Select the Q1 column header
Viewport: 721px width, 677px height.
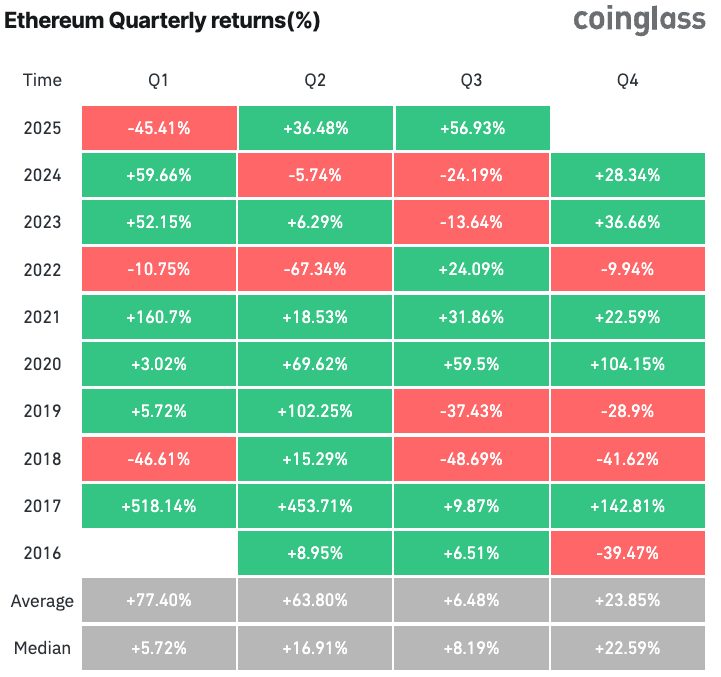[x=159, y=80]
